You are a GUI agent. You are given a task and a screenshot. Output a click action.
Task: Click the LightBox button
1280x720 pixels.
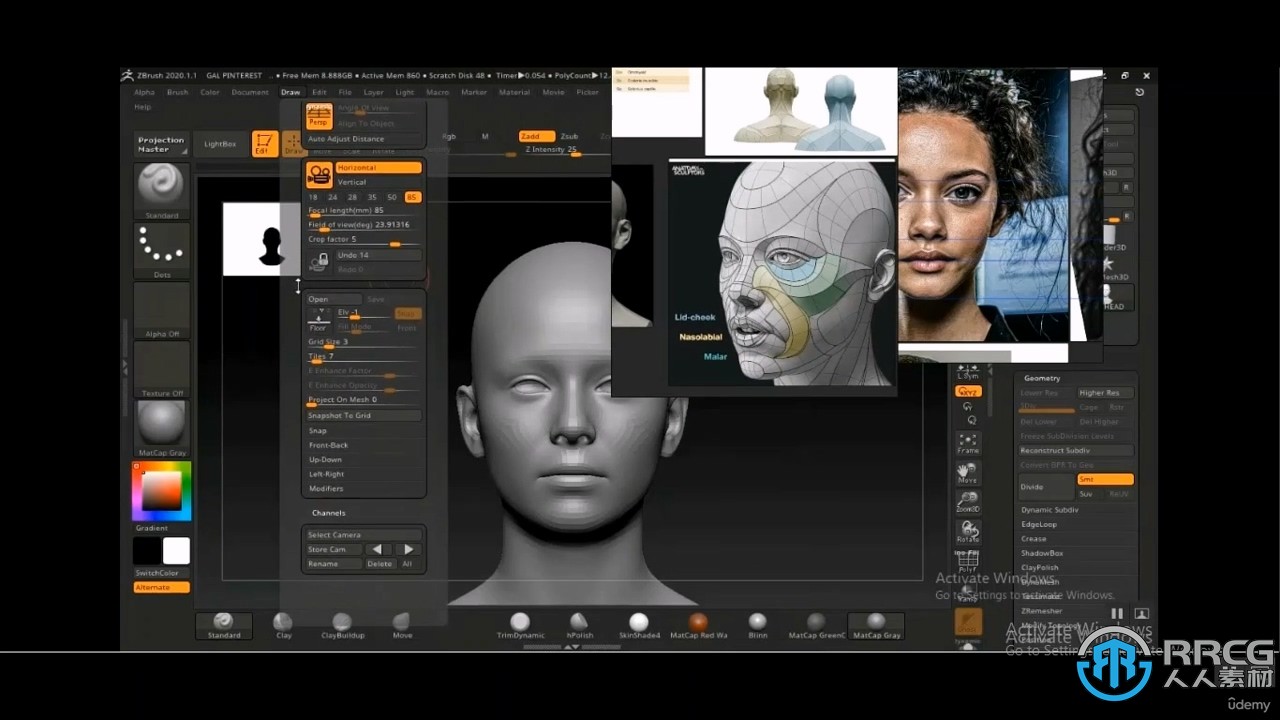click(x=220, y=144)
